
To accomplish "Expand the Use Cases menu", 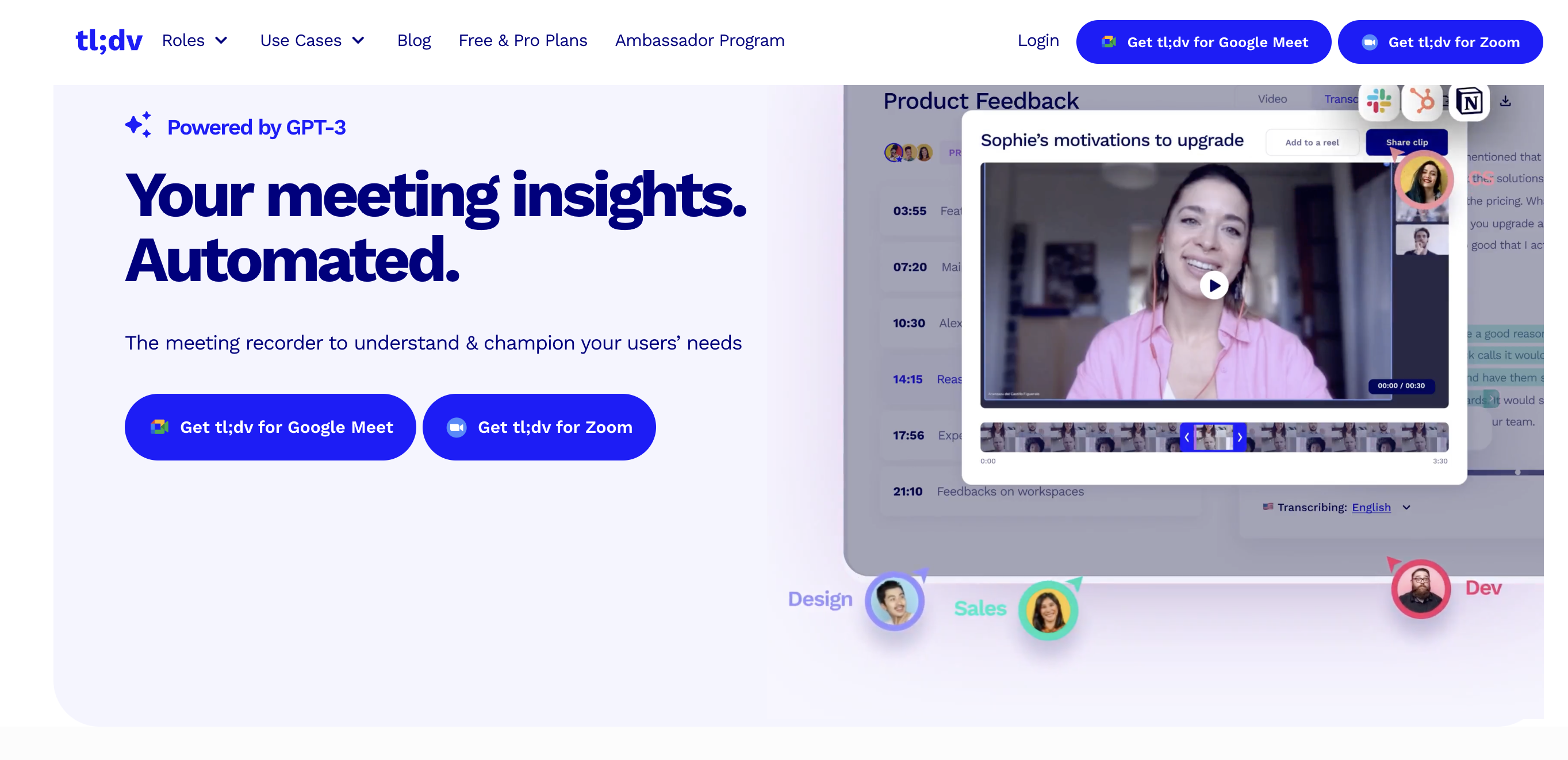I will tap(313, 41).
